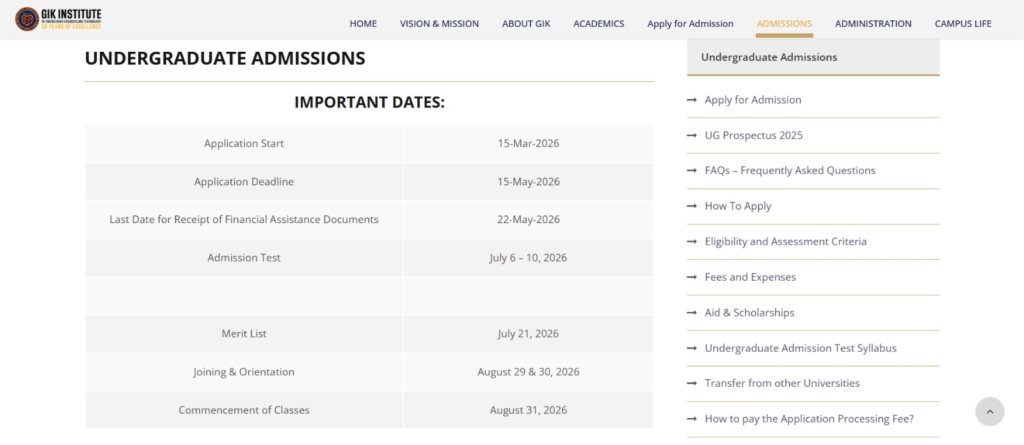Screen dimensions: 1024x445
Task: Click arrow icon beside UG Prospectus 2025
Action: [692, 135]
